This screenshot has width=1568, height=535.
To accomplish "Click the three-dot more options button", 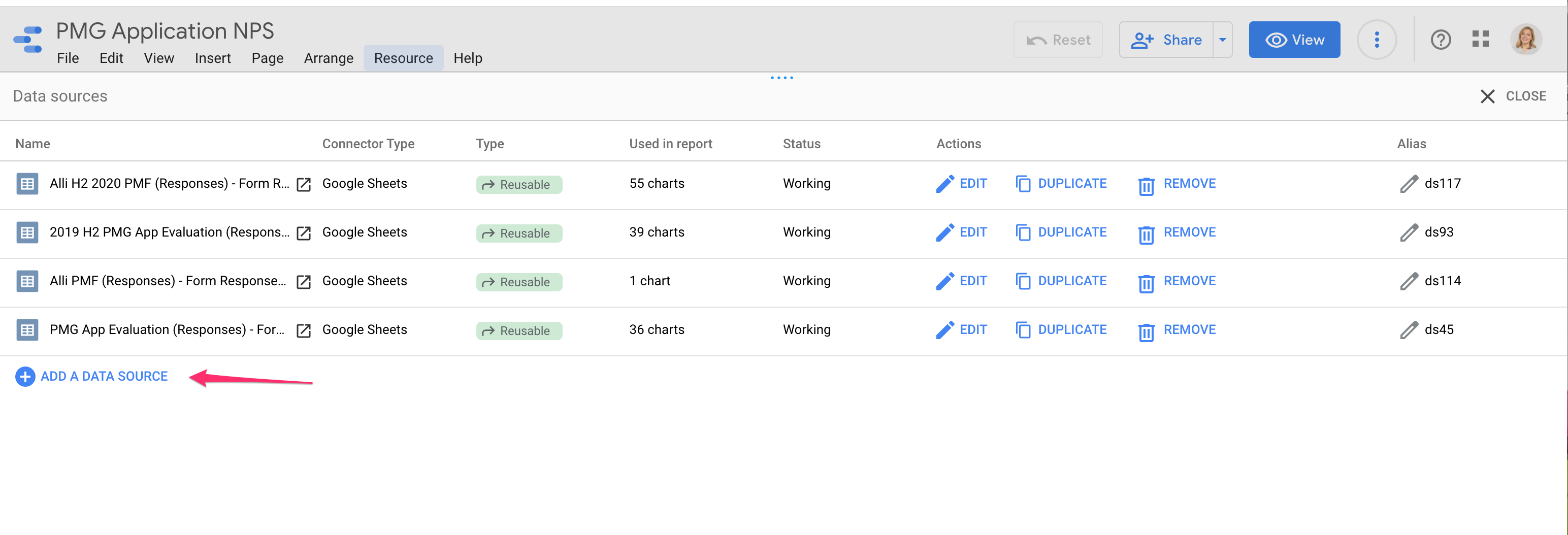I will tap(1376, 40).
